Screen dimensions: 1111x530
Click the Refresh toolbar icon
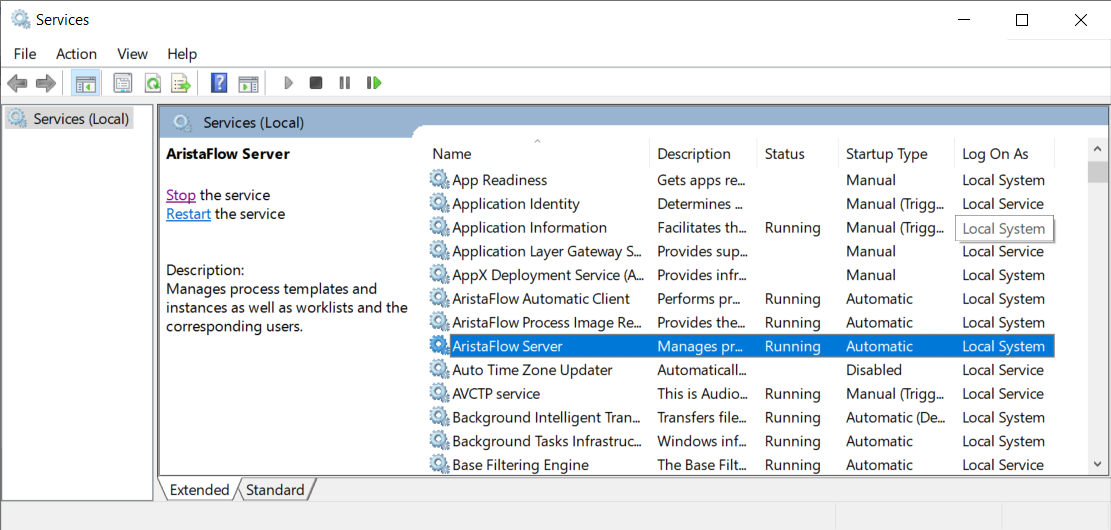pyautogui.click(x=152, y=83)
